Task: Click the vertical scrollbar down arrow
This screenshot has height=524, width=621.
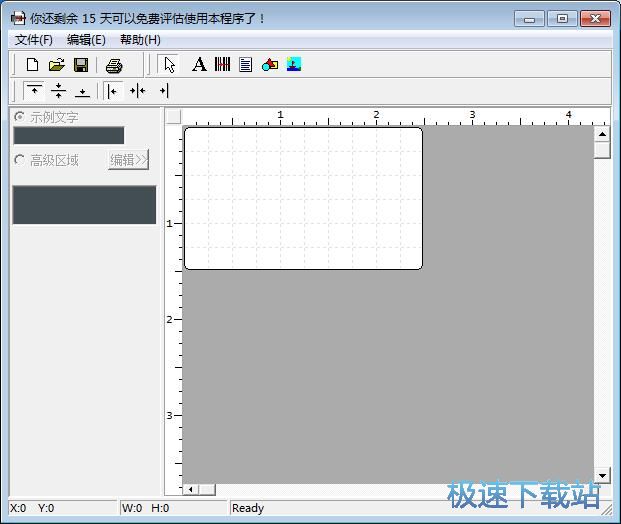Action: [602, 476]
